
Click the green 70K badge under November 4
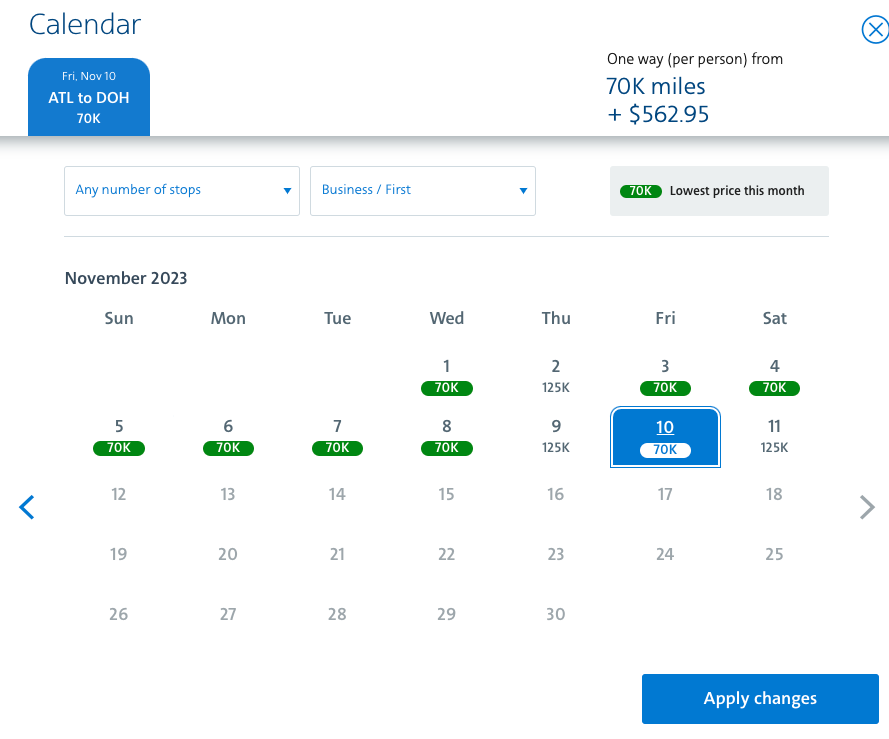pyautogui.click(x=774, y=388)
